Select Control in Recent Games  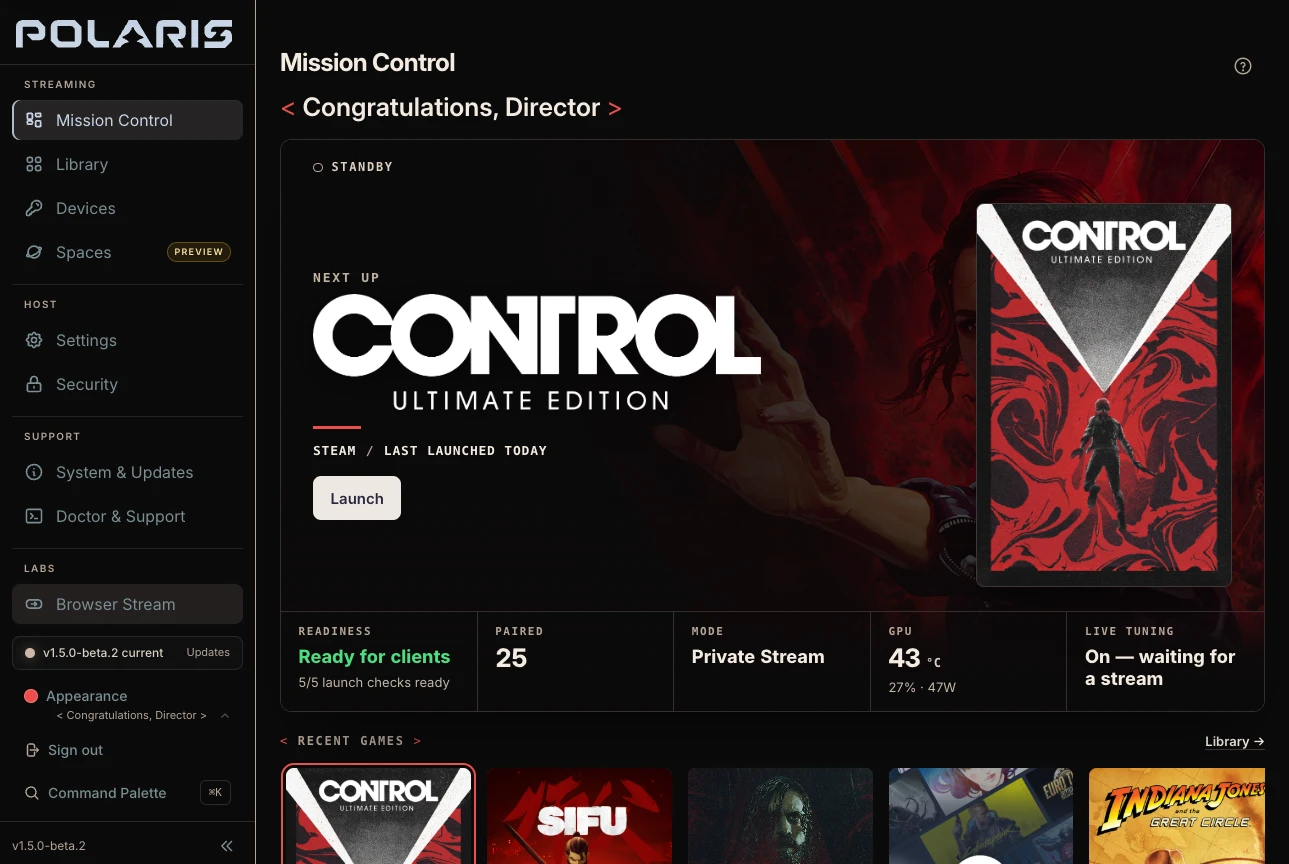tap(379, 815)
